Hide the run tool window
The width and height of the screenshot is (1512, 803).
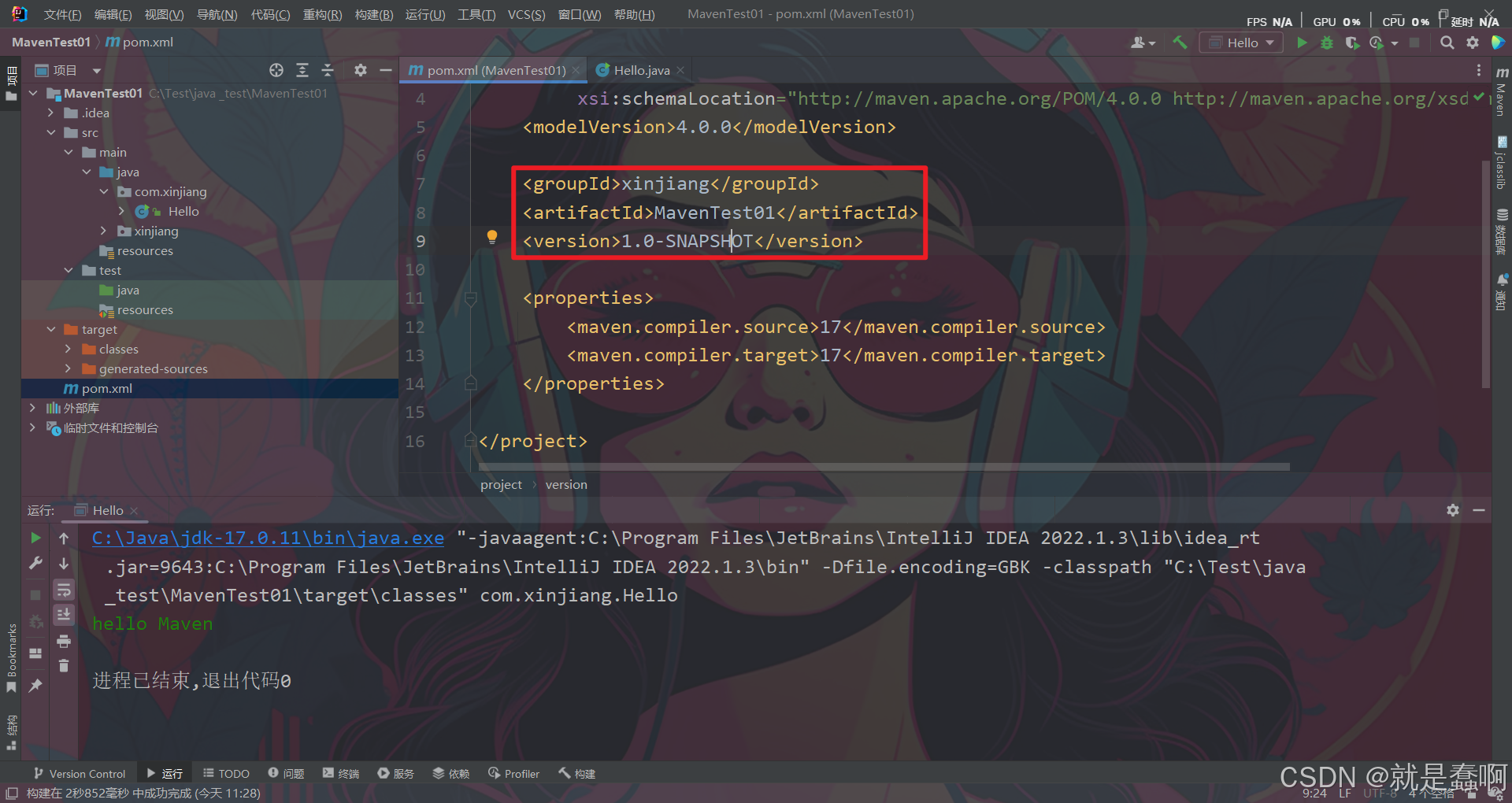point(1479,510)
